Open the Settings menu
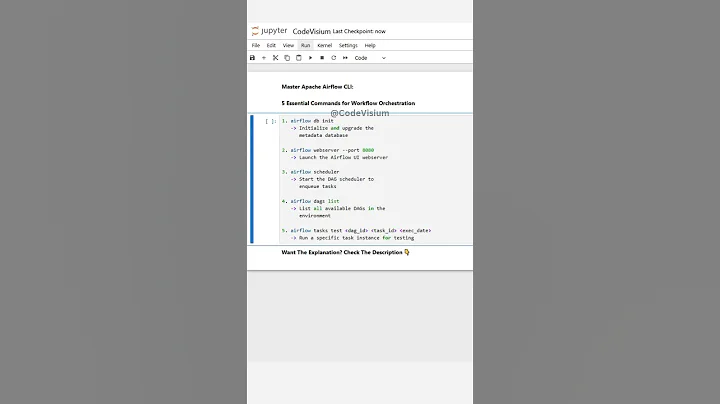The height and width of the screenshot is (404, 720). pos(348,45)
